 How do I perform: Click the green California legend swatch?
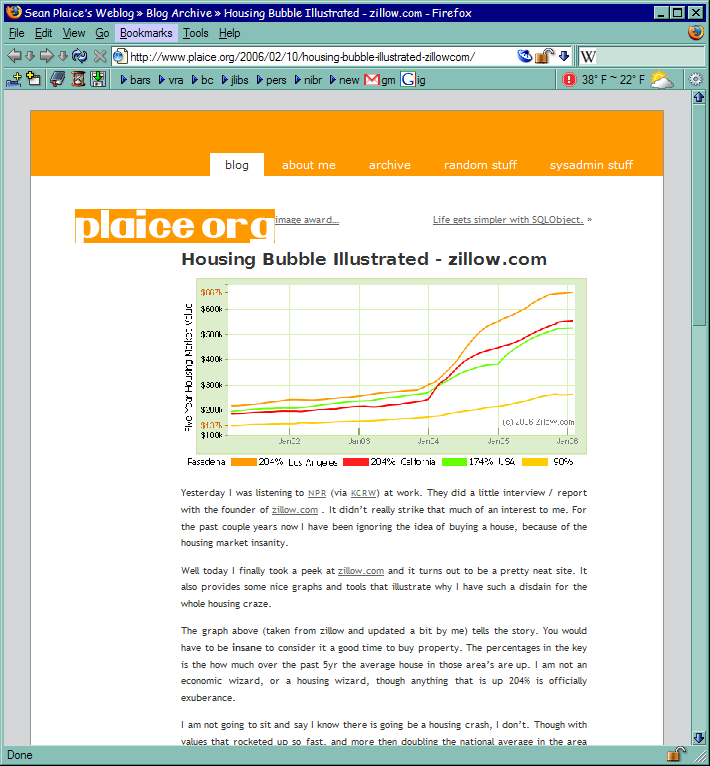pyautogui.click(x=454, y=462)
